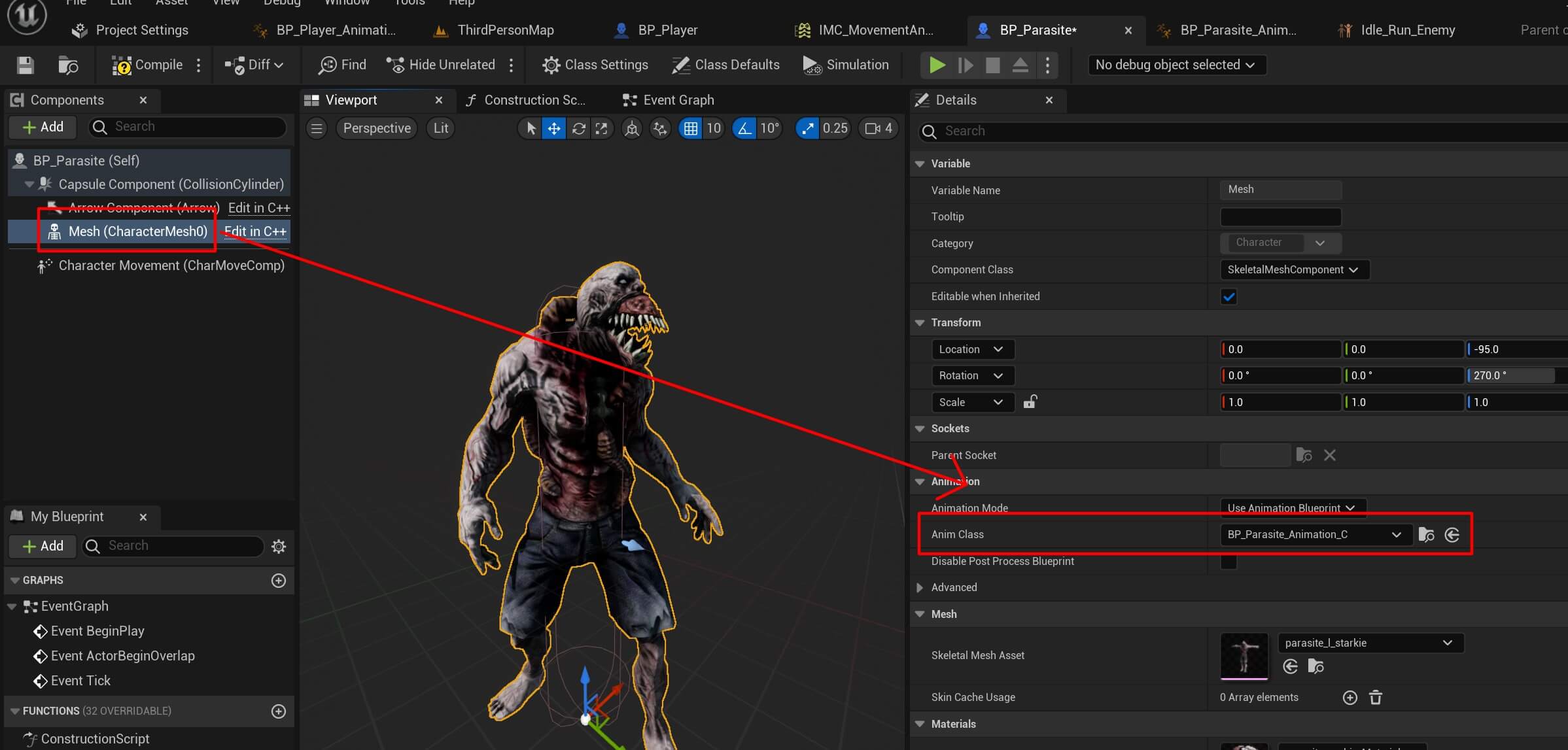1568x750 pixels.
Task: Add a new component with the Add button
Action: [x=43, y=127]
